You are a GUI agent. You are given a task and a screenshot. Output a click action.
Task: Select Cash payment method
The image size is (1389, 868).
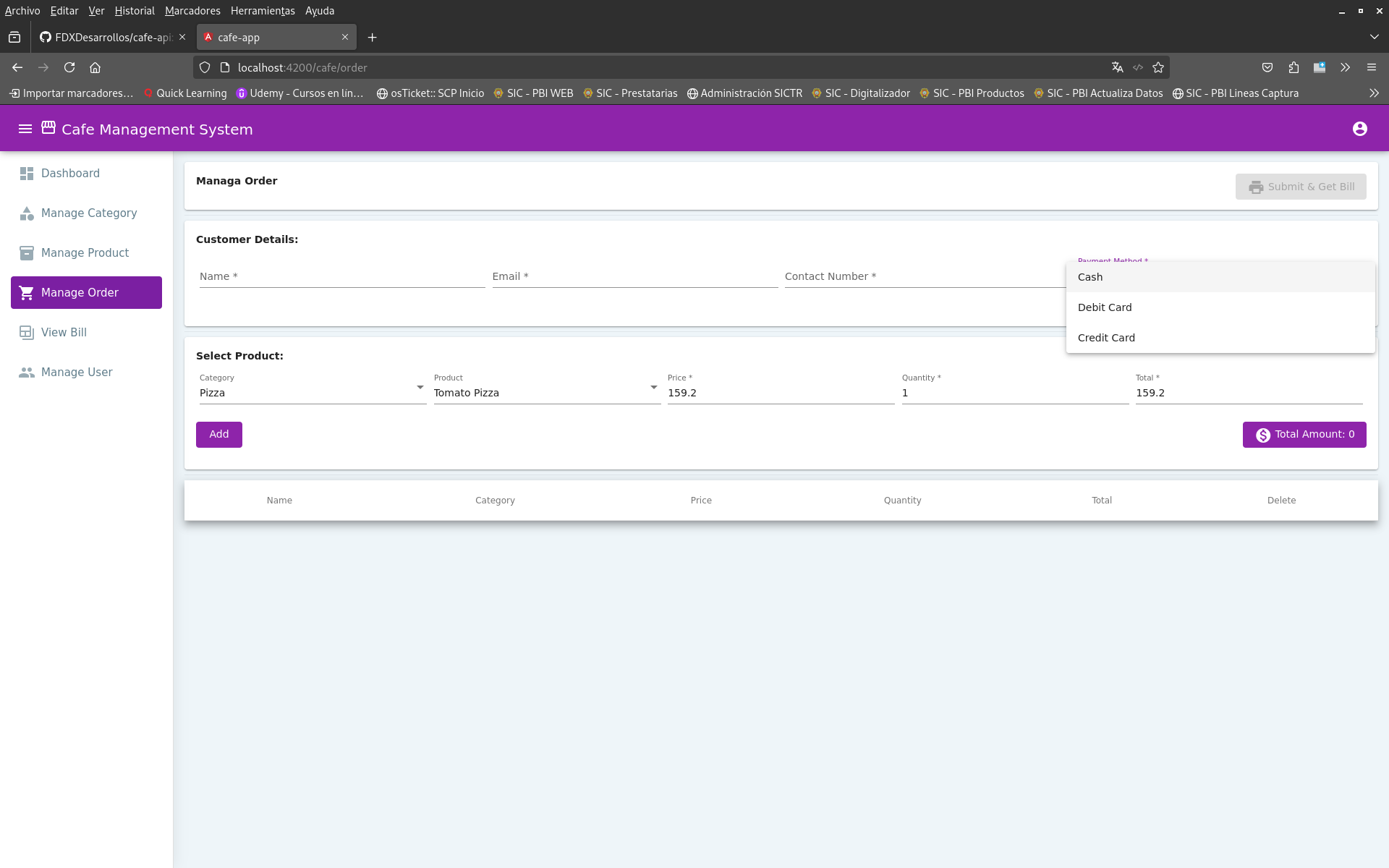1220,277
